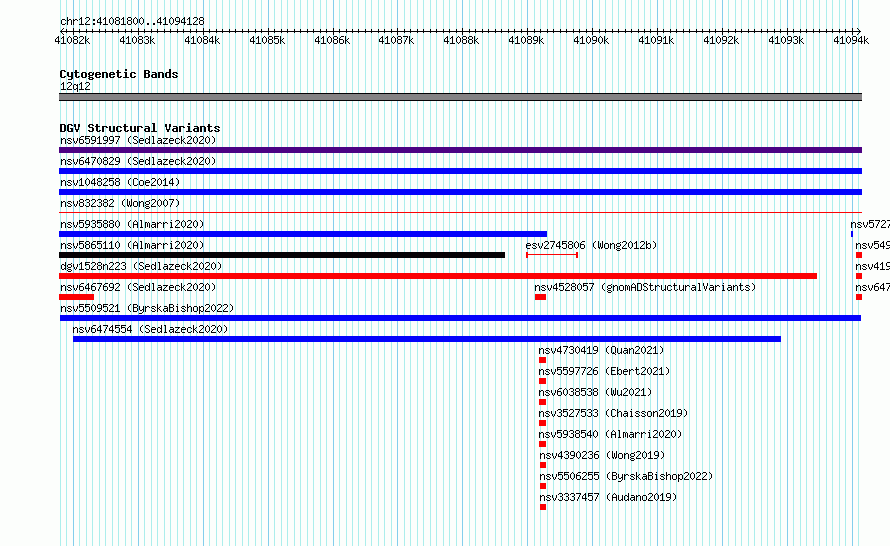Click red marker under nsv5938540
Image resolution: width=890 pixels, height=546 pixels.
543,444
